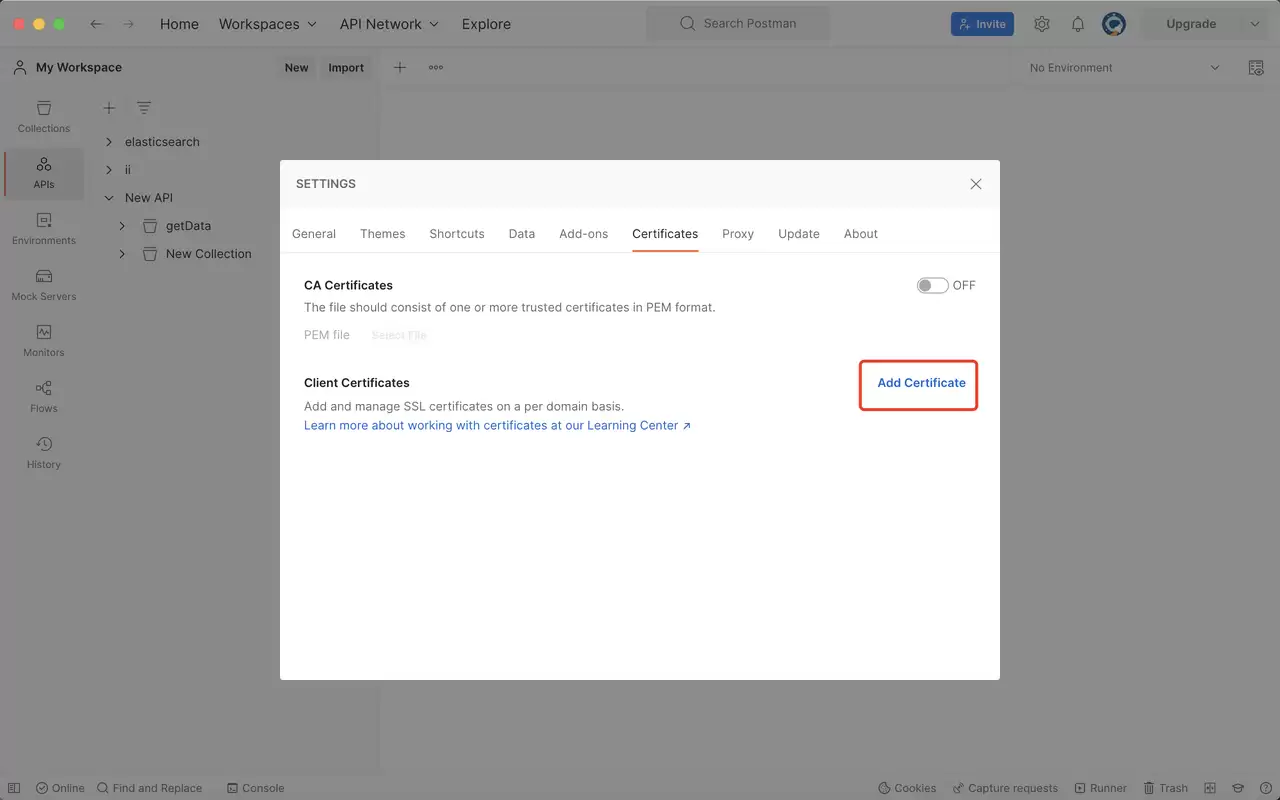Click the Cookies icon in status bar
The height and width of the screenshot is (800, 1280).
(907, 788)
